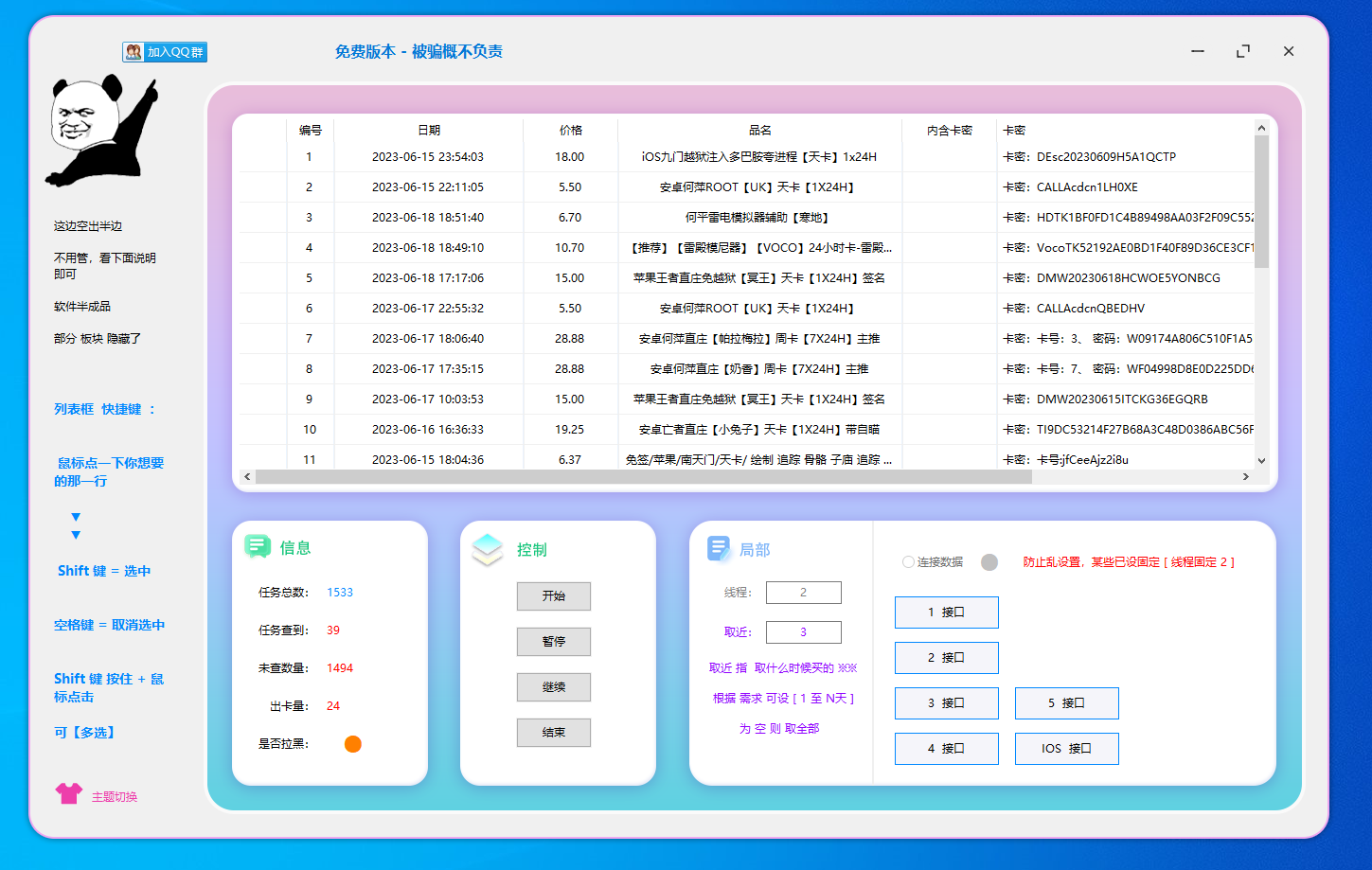Select the 1 接口 button

tap(946, 613)
